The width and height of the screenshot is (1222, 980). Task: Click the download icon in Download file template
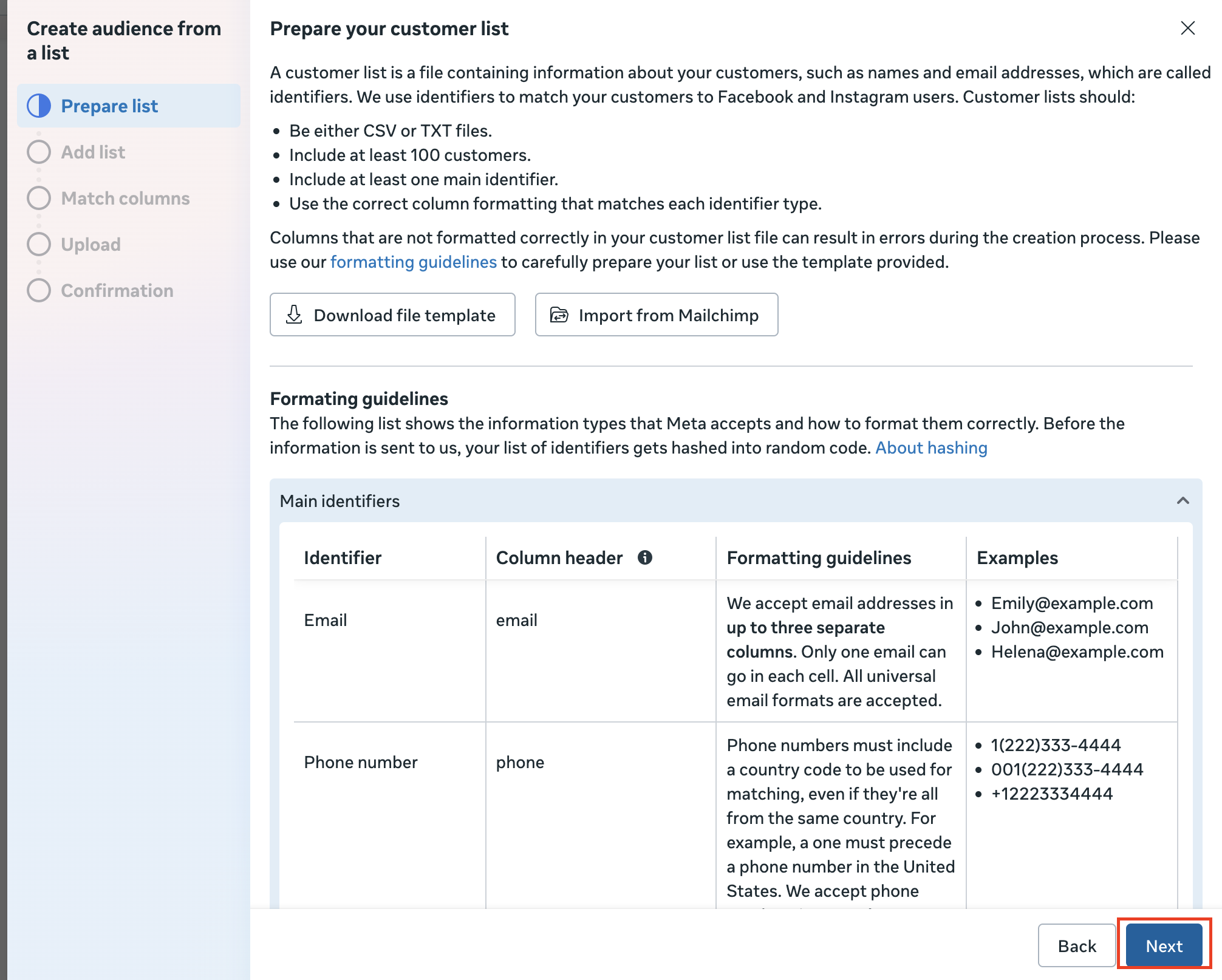(294, 315)
